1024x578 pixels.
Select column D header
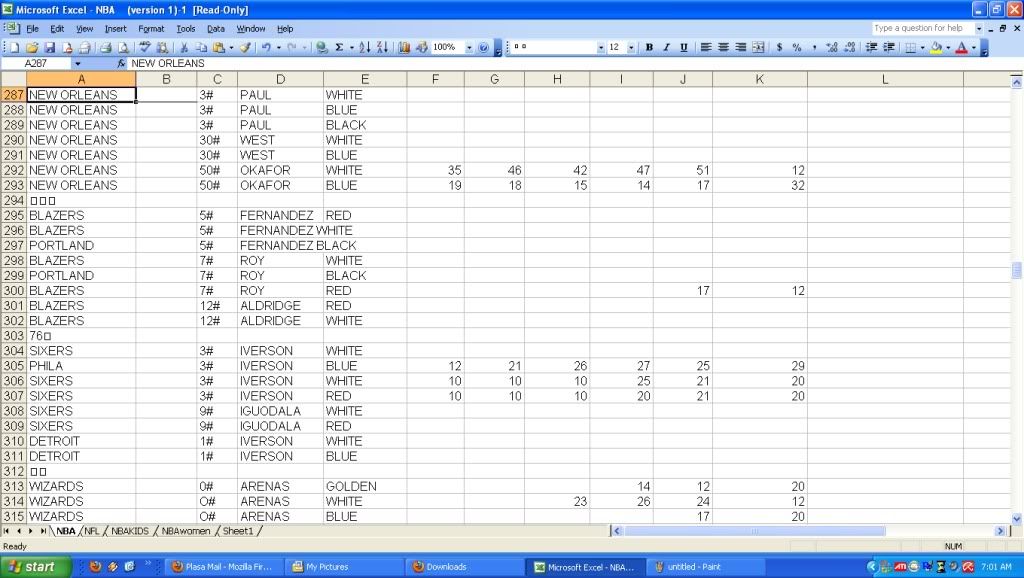tap(280, 80)
